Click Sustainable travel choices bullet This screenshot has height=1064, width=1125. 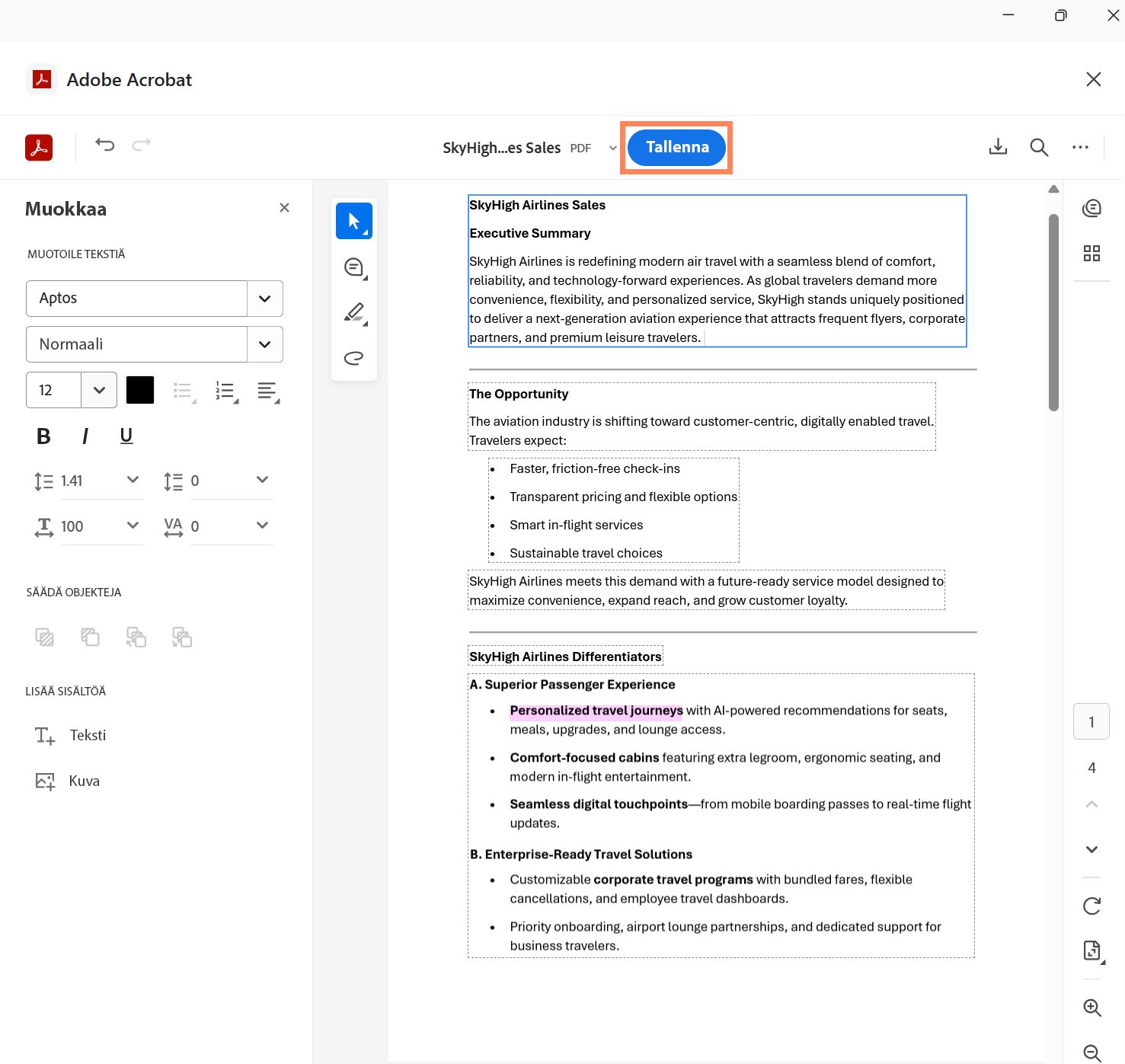tap(586, 553)
